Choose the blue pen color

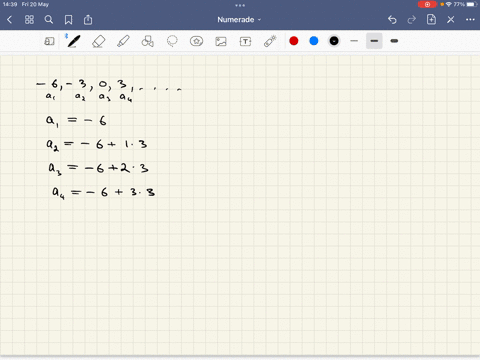[x=314, y=41]
